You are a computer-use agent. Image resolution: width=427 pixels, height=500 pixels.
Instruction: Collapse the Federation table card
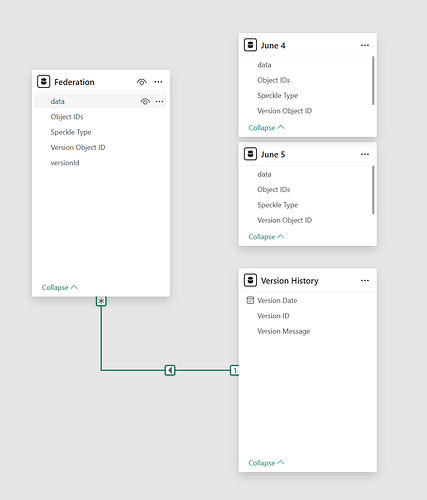(x=60, y=287)
